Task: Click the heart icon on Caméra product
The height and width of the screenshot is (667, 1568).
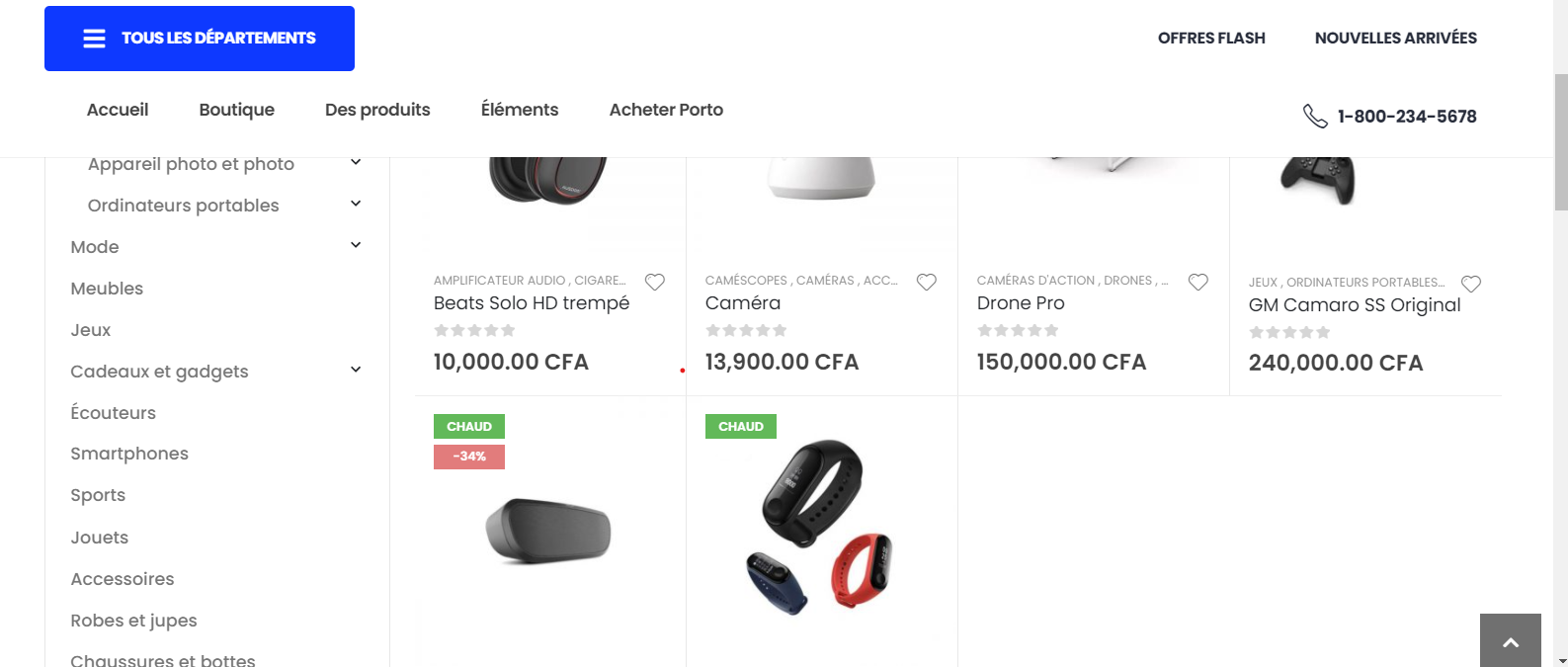Action: coord(926,282)
